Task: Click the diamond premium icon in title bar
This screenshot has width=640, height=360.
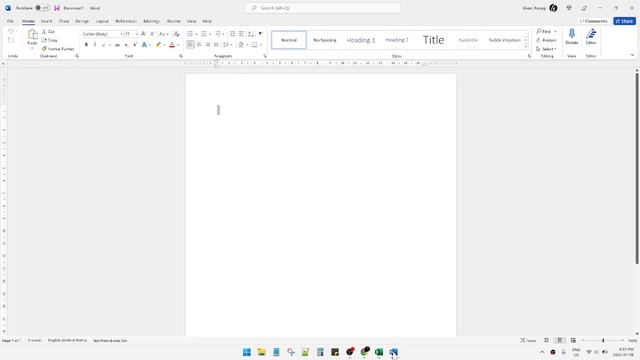Action: pos(569,8)
